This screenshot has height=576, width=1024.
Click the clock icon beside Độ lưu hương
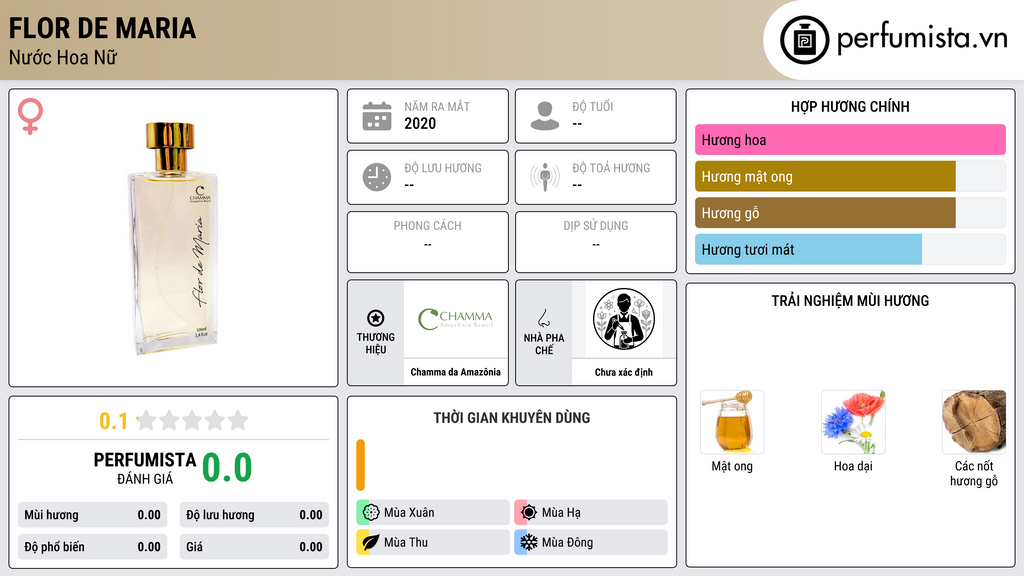click(x=377, y=177)
